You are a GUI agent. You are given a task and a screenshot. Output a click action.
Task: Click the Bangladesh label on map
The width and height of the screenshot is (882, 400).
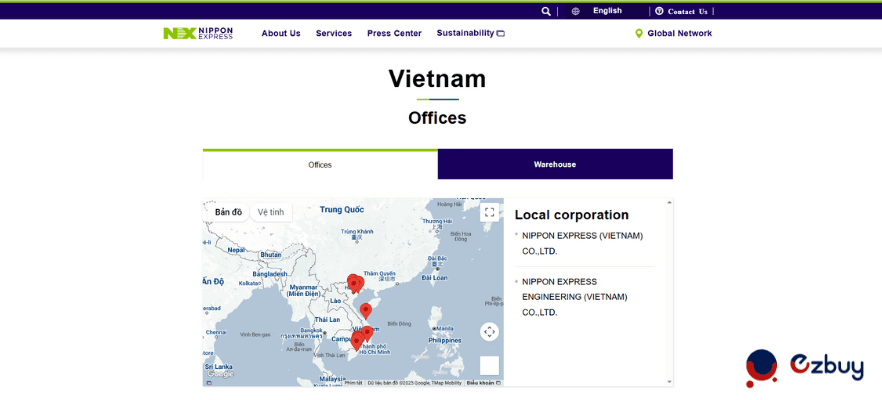pyautogui.click(x=270, y=273)
